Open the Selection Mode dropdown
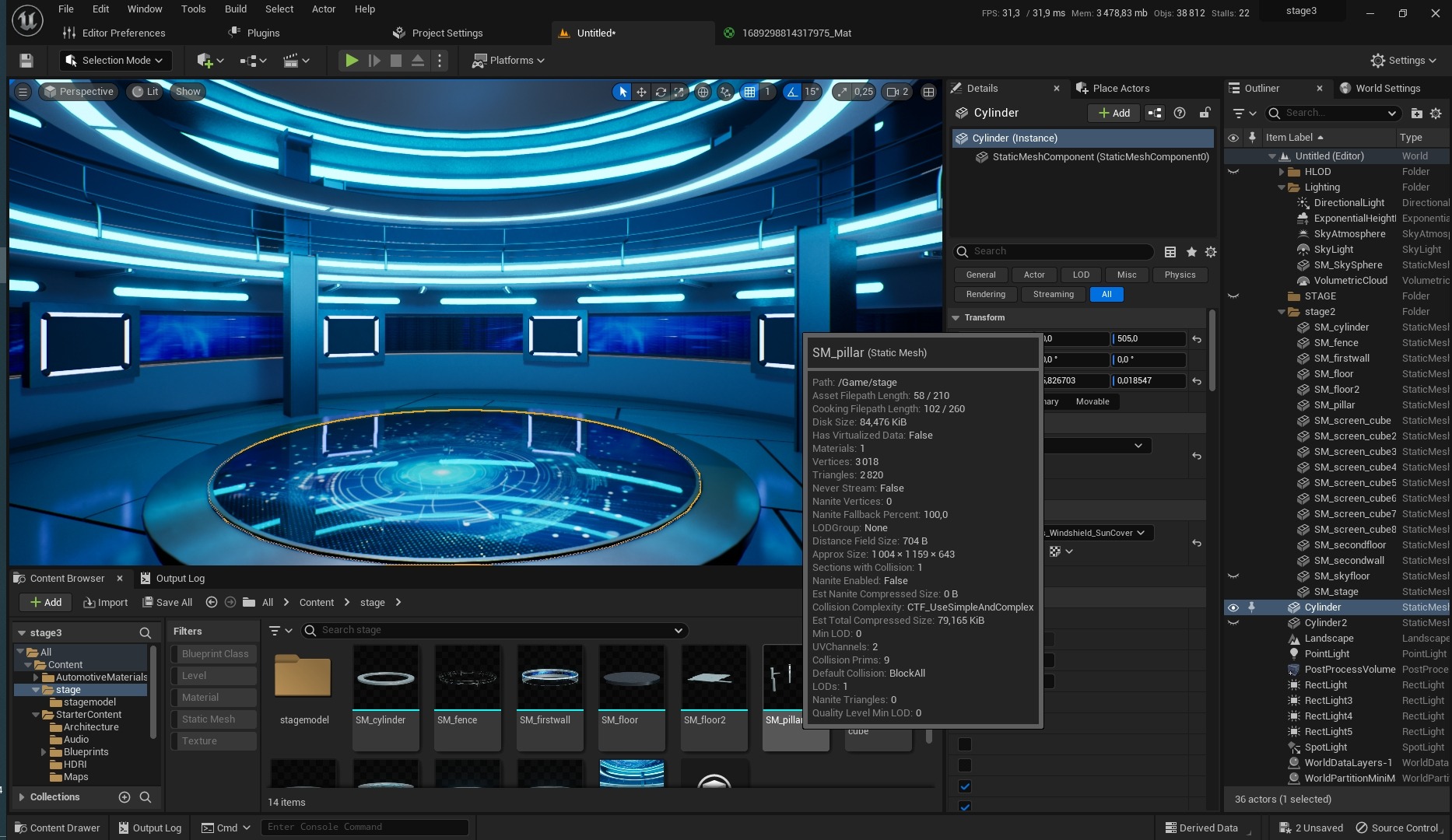The height and width of the screenshot is (840, 1452). point(115,61)
